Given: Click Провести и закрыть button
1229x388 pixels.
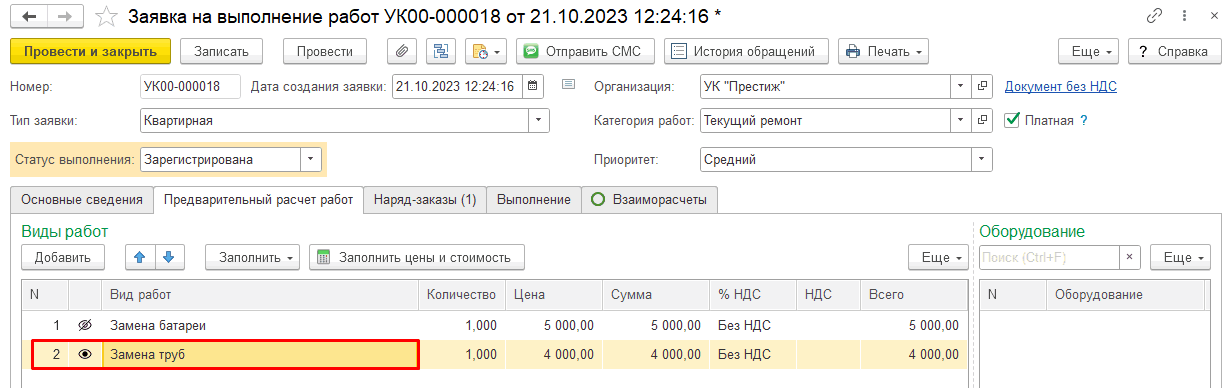Looking at the screenshot, I should [91, 51].
